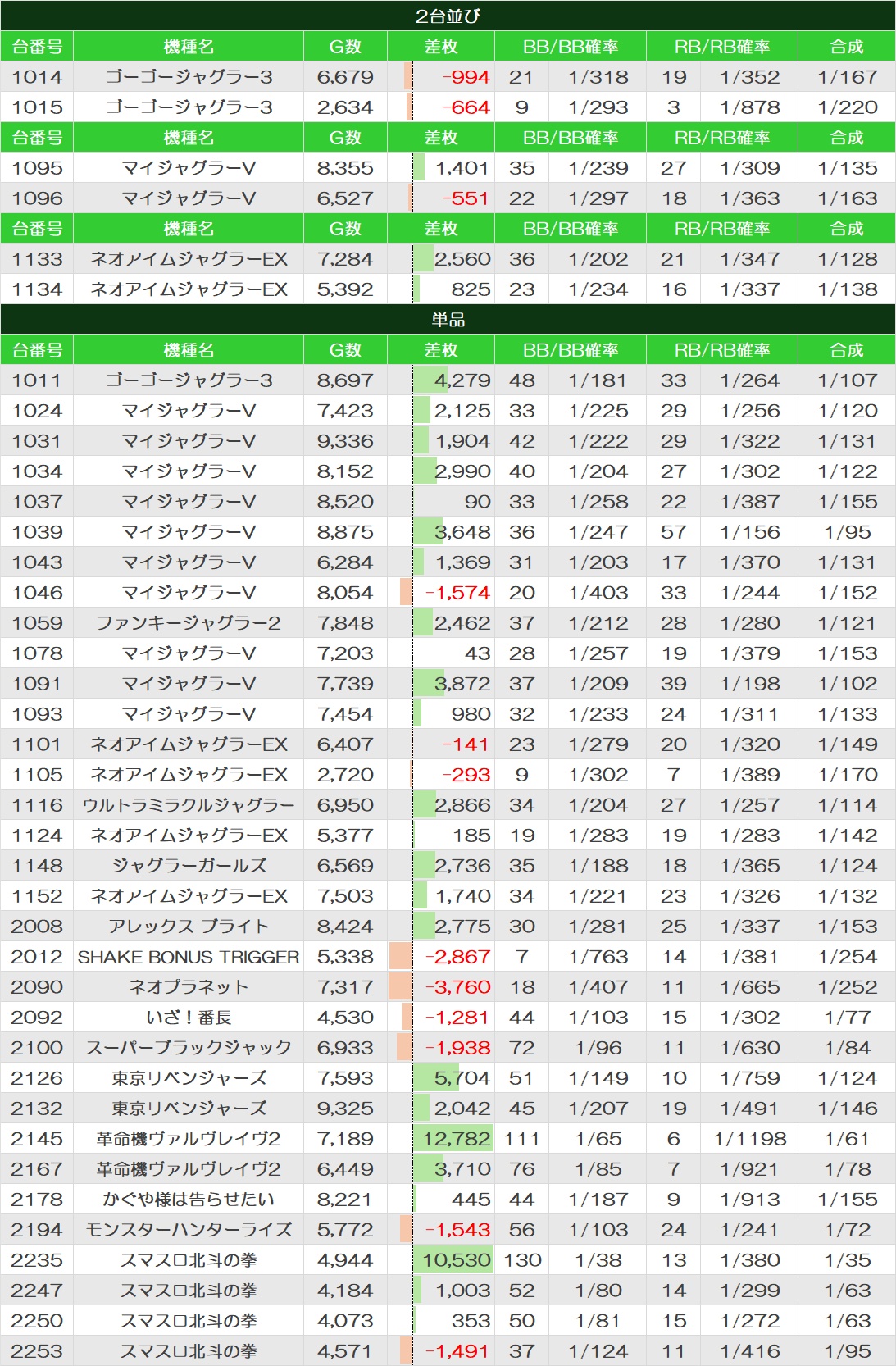
Task: Click ネオプラネット machine name
Action: click(x=189, y=987)
